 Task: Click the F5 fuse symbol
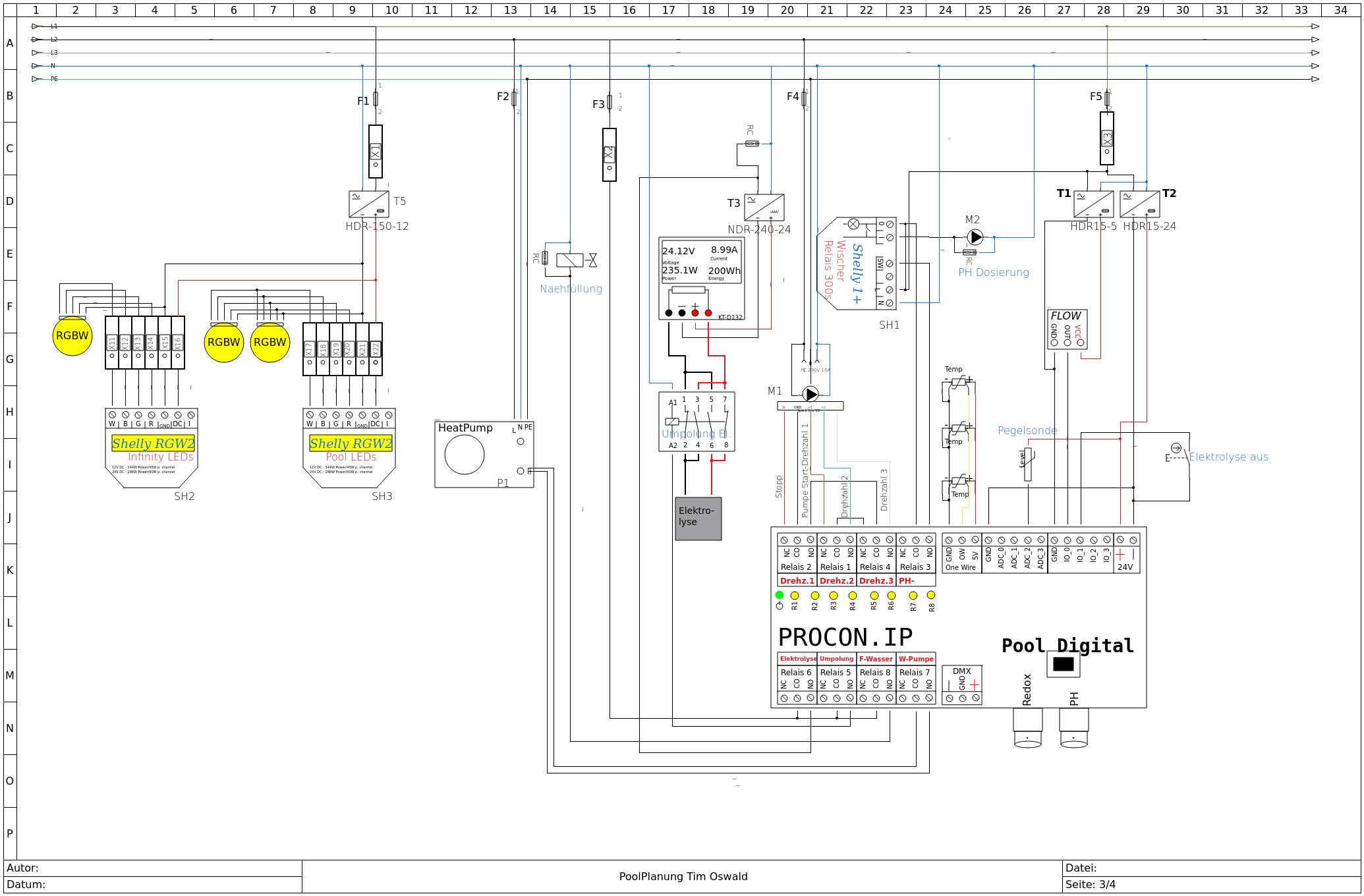pos(1107,99)
